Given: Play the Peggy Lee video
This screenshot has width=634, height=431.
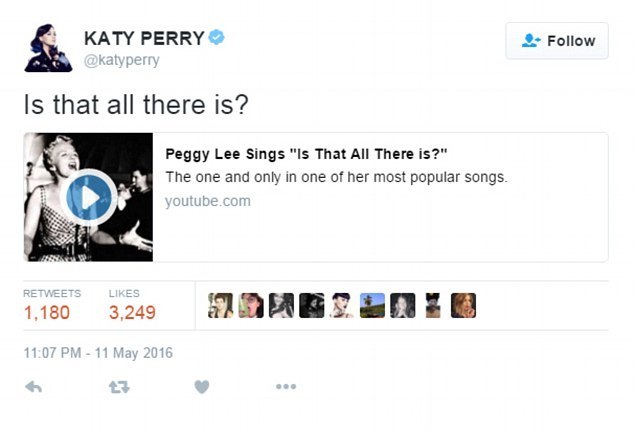Looking at the screenshot, I should point(89,198).
